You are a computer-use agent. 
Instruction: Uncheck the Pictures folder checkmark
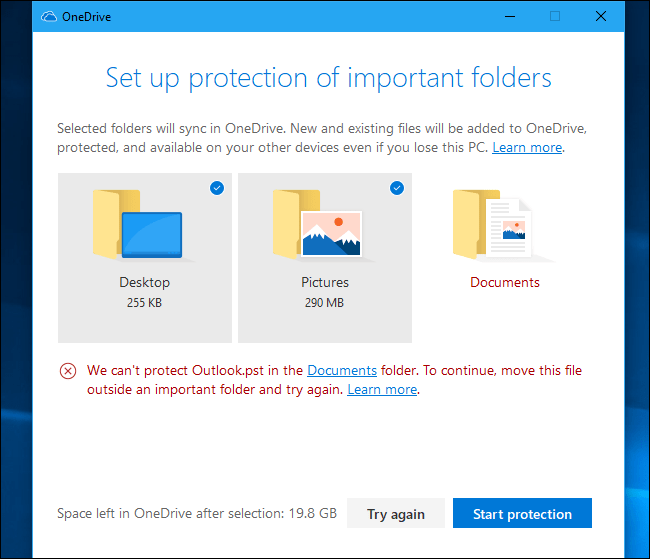tap(397, 188)
